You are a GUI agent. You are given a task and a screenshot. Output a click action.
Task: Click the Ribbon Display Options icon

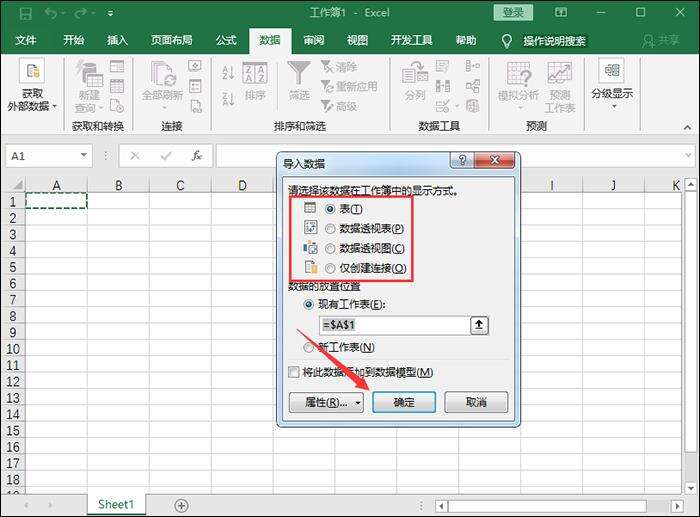point(561,13)
